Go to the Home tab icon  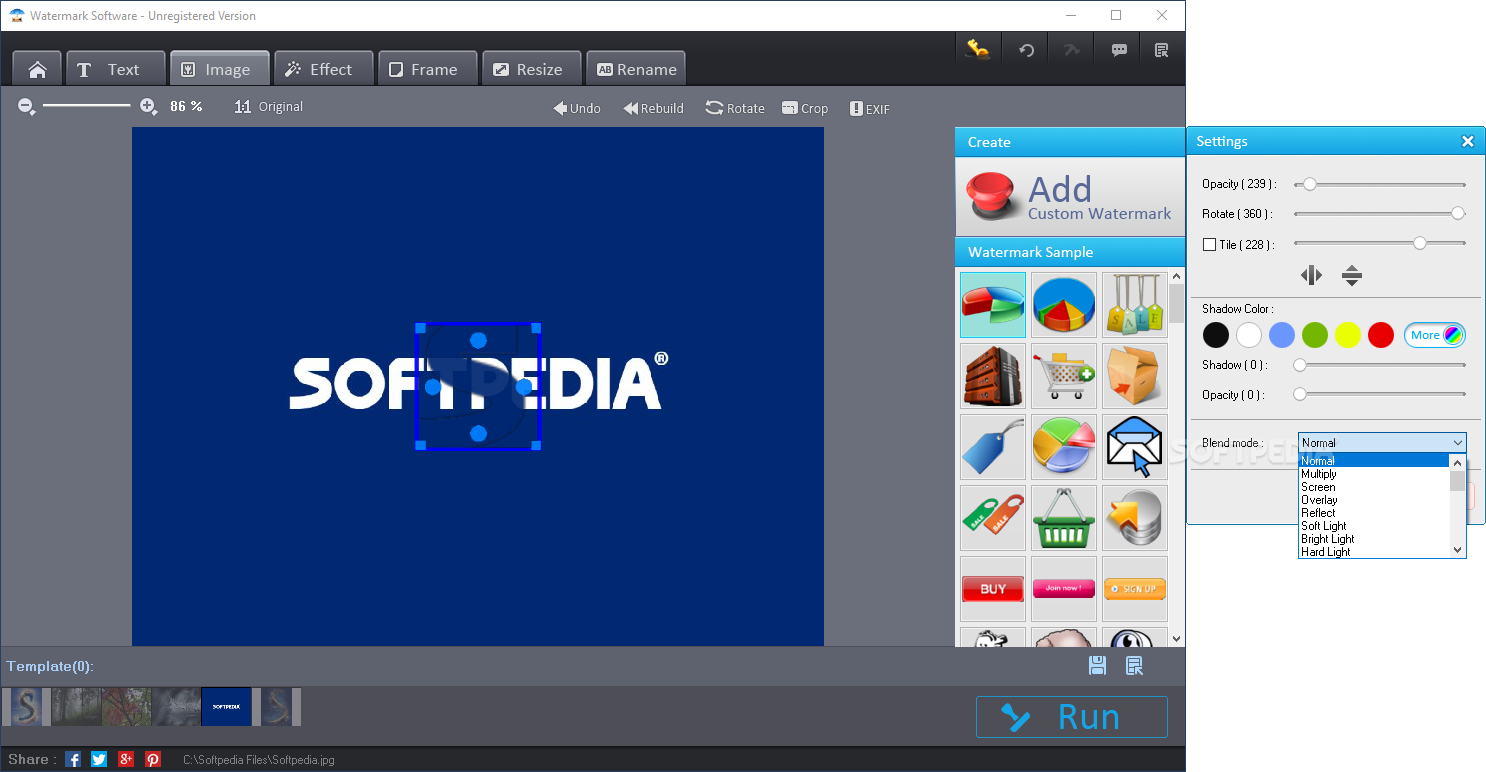click(x=37, y=69)
